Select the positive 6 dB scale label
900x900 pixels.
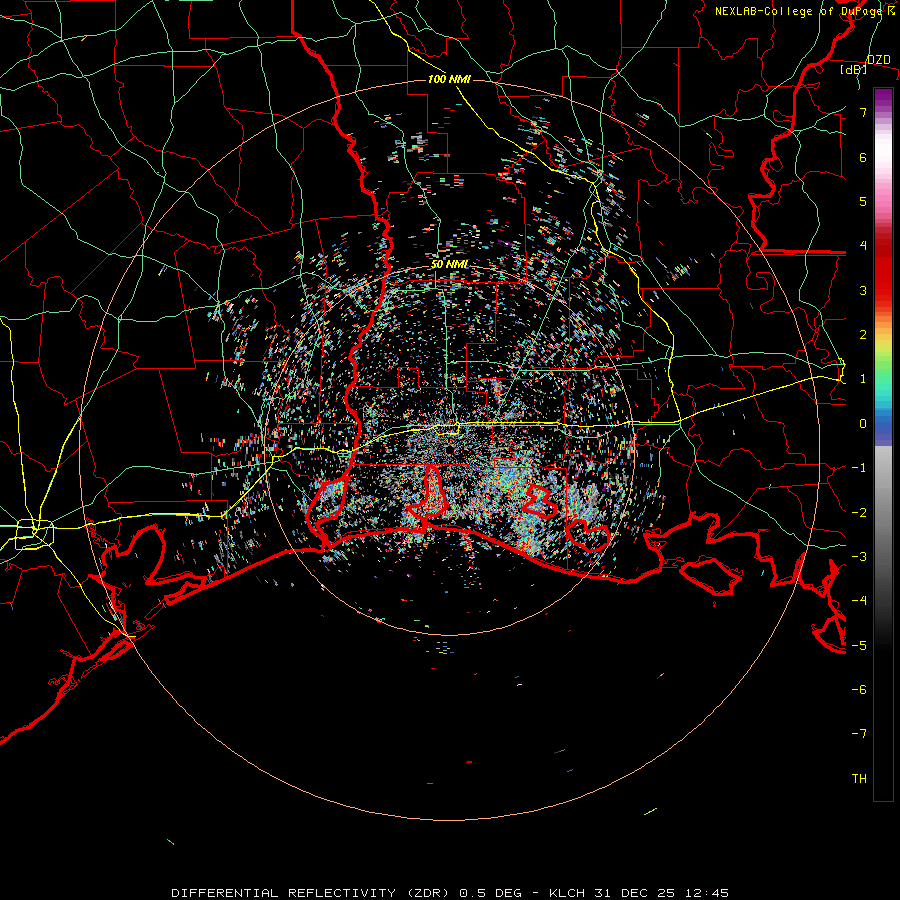(x=863, y=157)
